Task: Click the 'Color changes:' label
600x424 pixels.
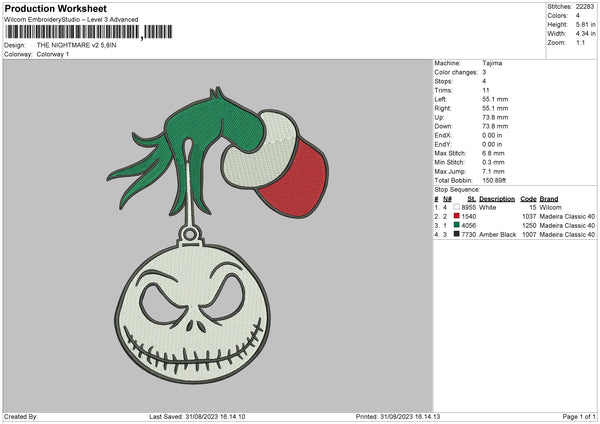Action: tap(456, 72)
